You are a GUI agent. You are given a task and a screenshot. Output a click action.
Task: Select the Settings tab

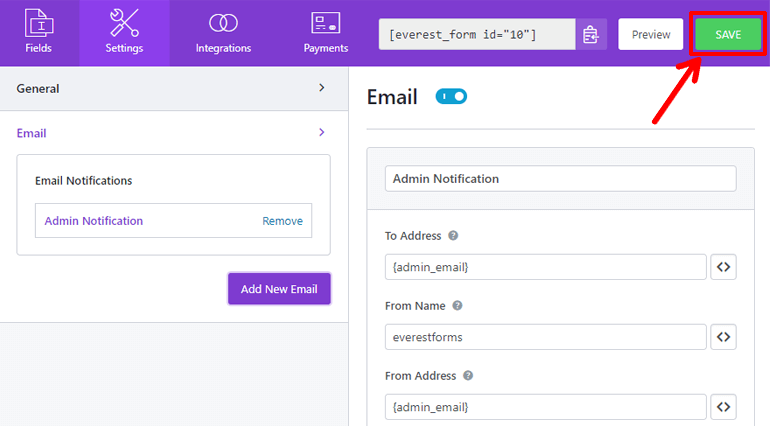tap(124, 33)
